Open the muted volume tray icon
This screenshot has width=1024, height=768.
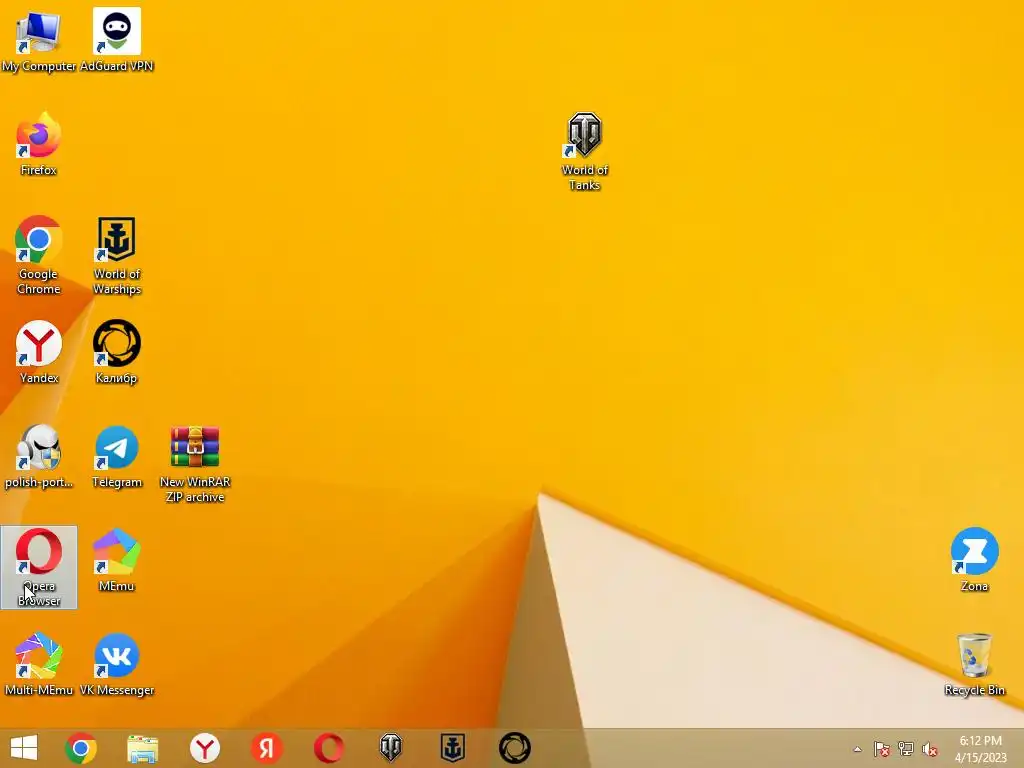[930, 749]
